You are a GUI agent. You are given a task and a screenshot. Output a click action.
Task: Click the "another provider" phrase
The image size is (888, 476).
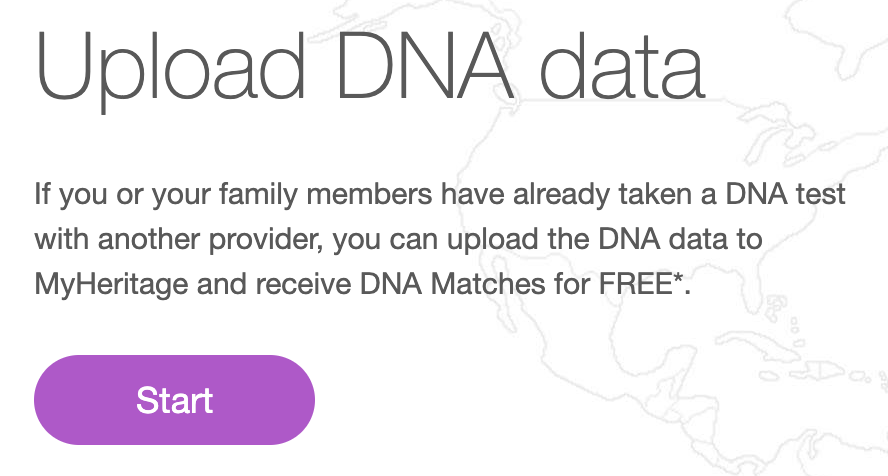pos(210,239)
